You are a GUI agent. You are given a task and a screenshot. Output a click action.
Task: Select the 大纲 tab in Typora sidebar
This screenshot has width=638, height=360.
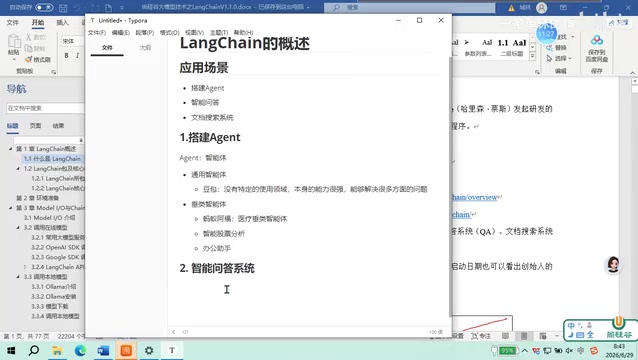(x=145, y=48)
